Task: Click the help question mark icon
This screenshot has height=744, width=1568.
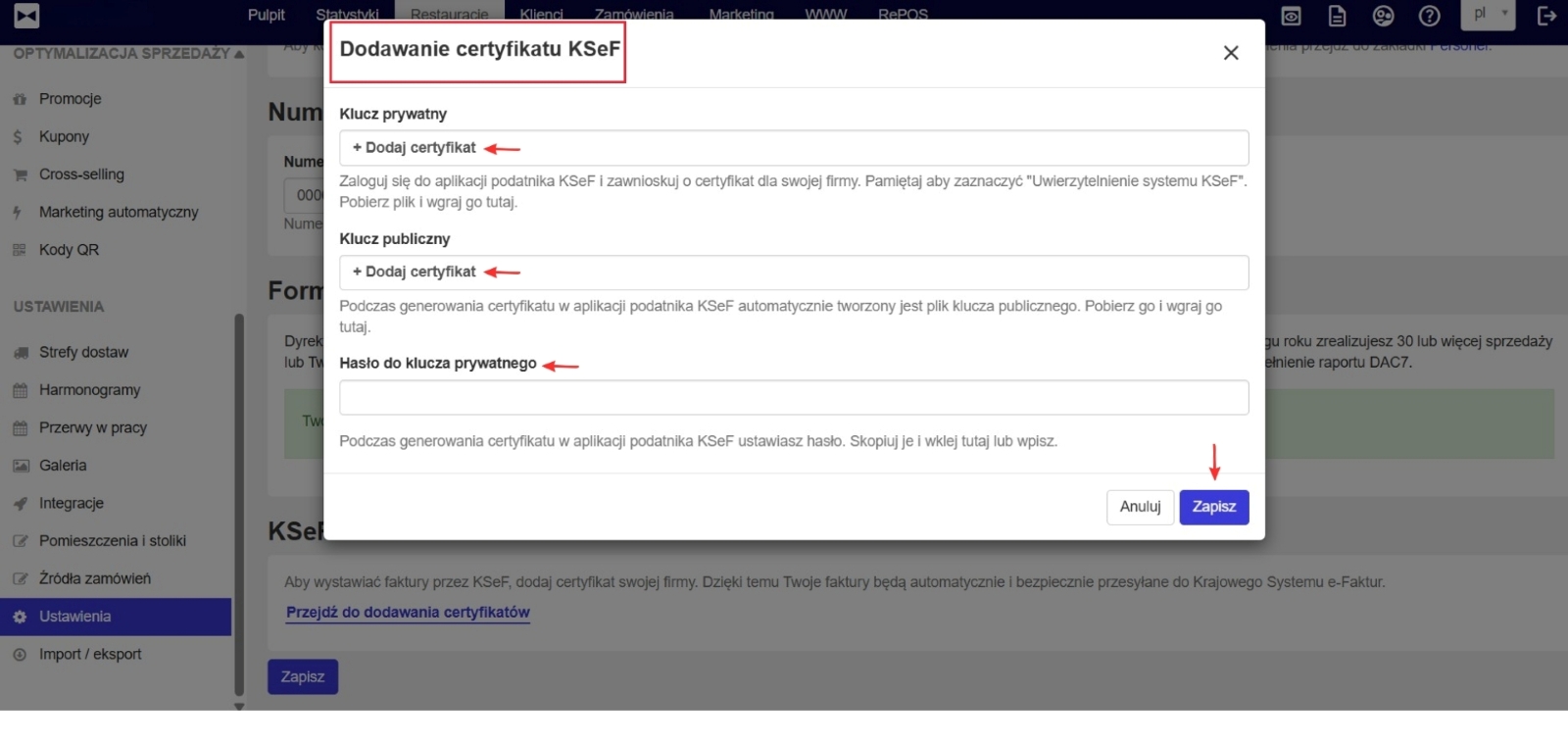Action: click(x=1430, y=16)
